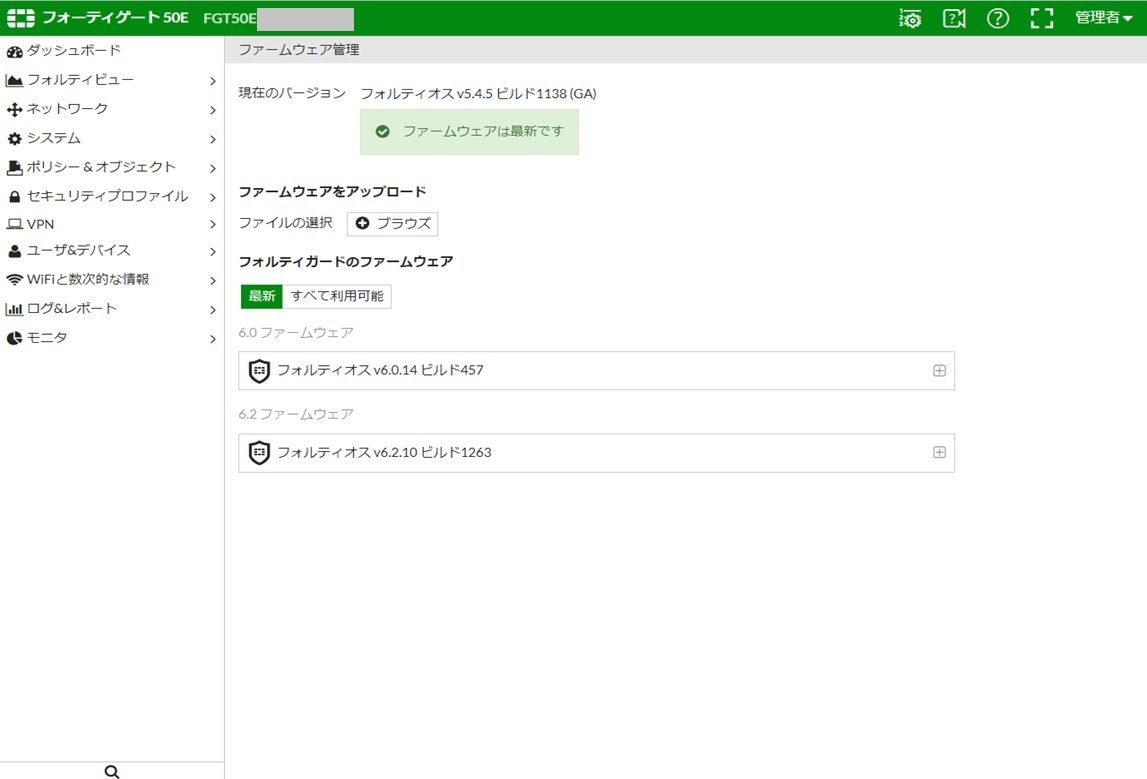Click the Security Profiles lock icon

(14, 197)
